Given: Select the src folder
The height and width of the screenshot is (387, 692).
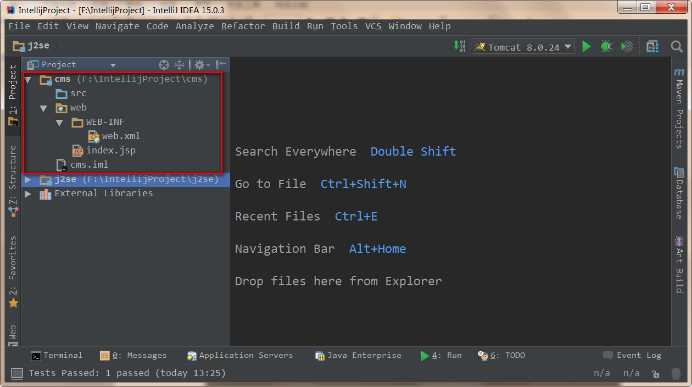Looking at the screenshot, I should pyautogui.click(x=71, y=93).
